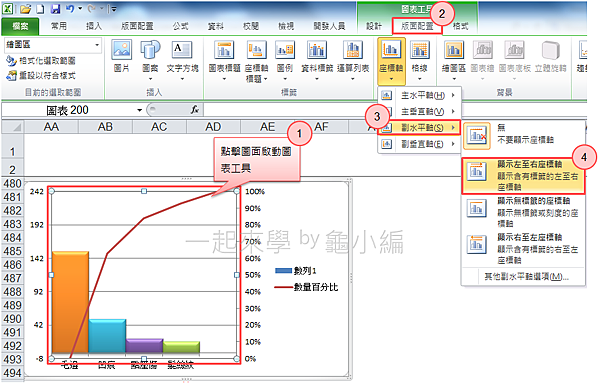The image size is (600, 383).
Task: Click the 座標軸 (Axes) ribbon button
Action: (x=391, y=61)
